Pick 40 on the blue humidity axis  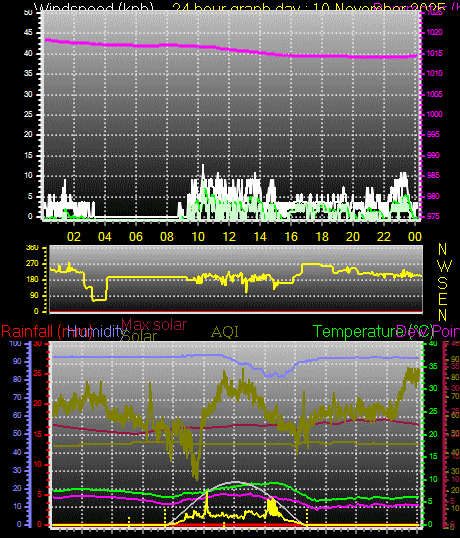pyautogui.click(x=17, y=453)
